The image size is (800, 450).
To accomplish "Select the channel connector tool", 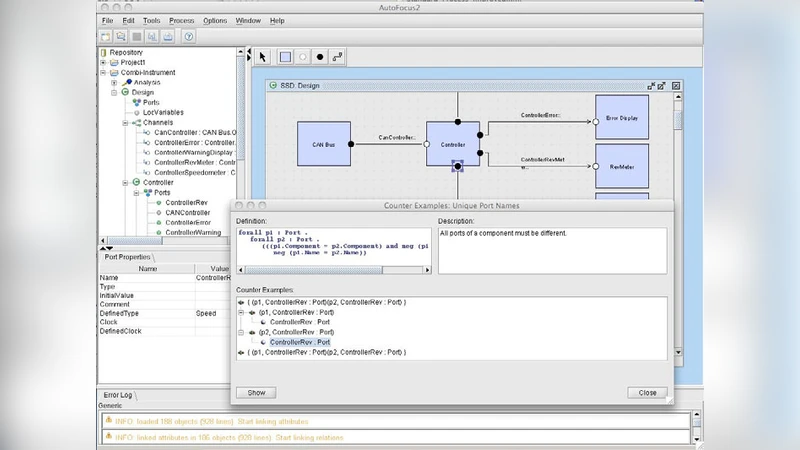I will tap(338, 57).
